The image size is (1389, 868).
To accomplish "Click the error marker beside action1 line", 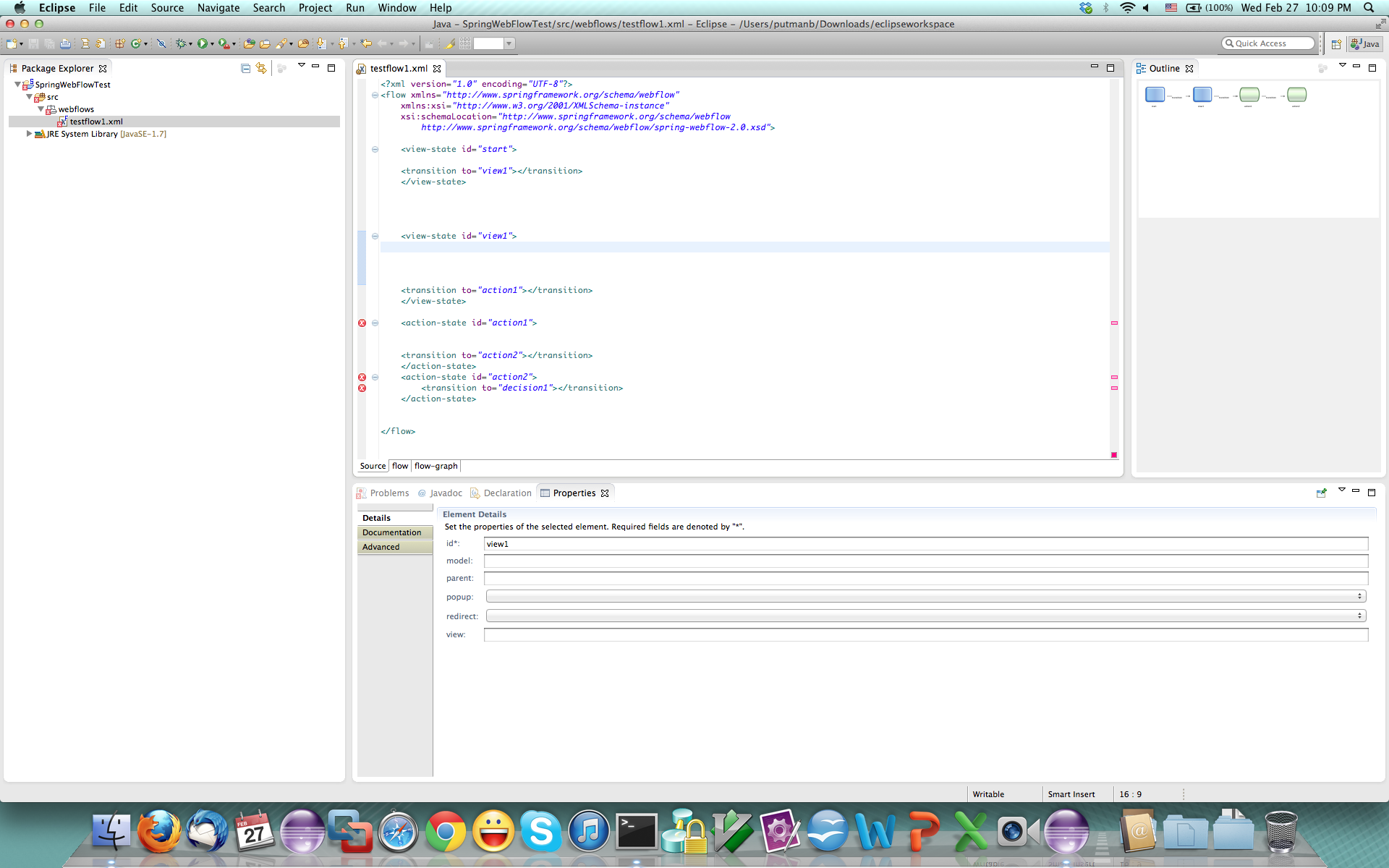I will 362,323.
